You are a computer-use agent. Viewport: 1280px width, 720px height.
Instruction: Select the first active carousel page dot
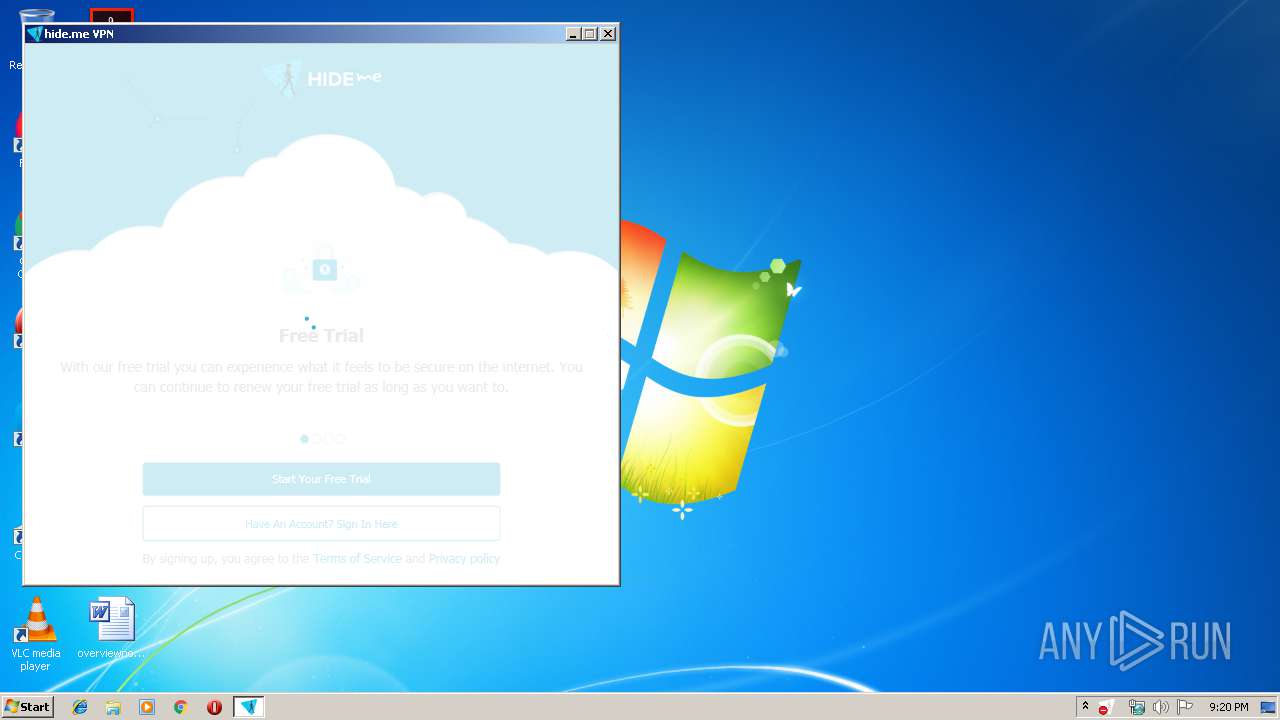305,439
